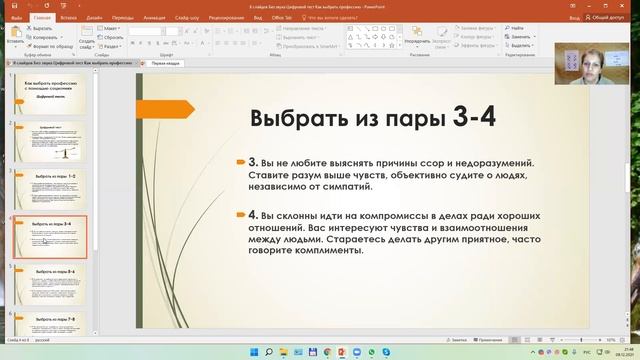Viewport: 640px width, 360px height.
Task: Select the star shape in shapes gallery
Action: 392,45
